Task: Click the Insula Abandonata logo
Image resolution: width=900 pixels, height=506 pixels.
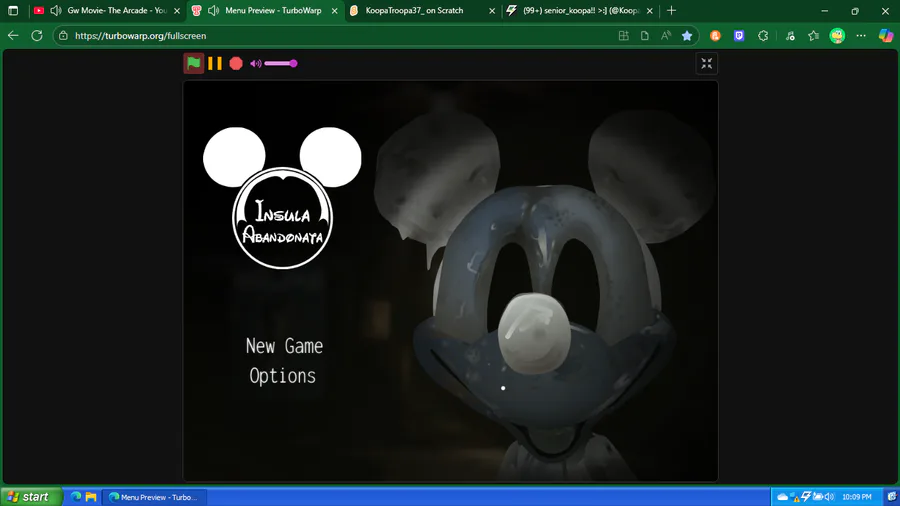Action: pos(282,198)
